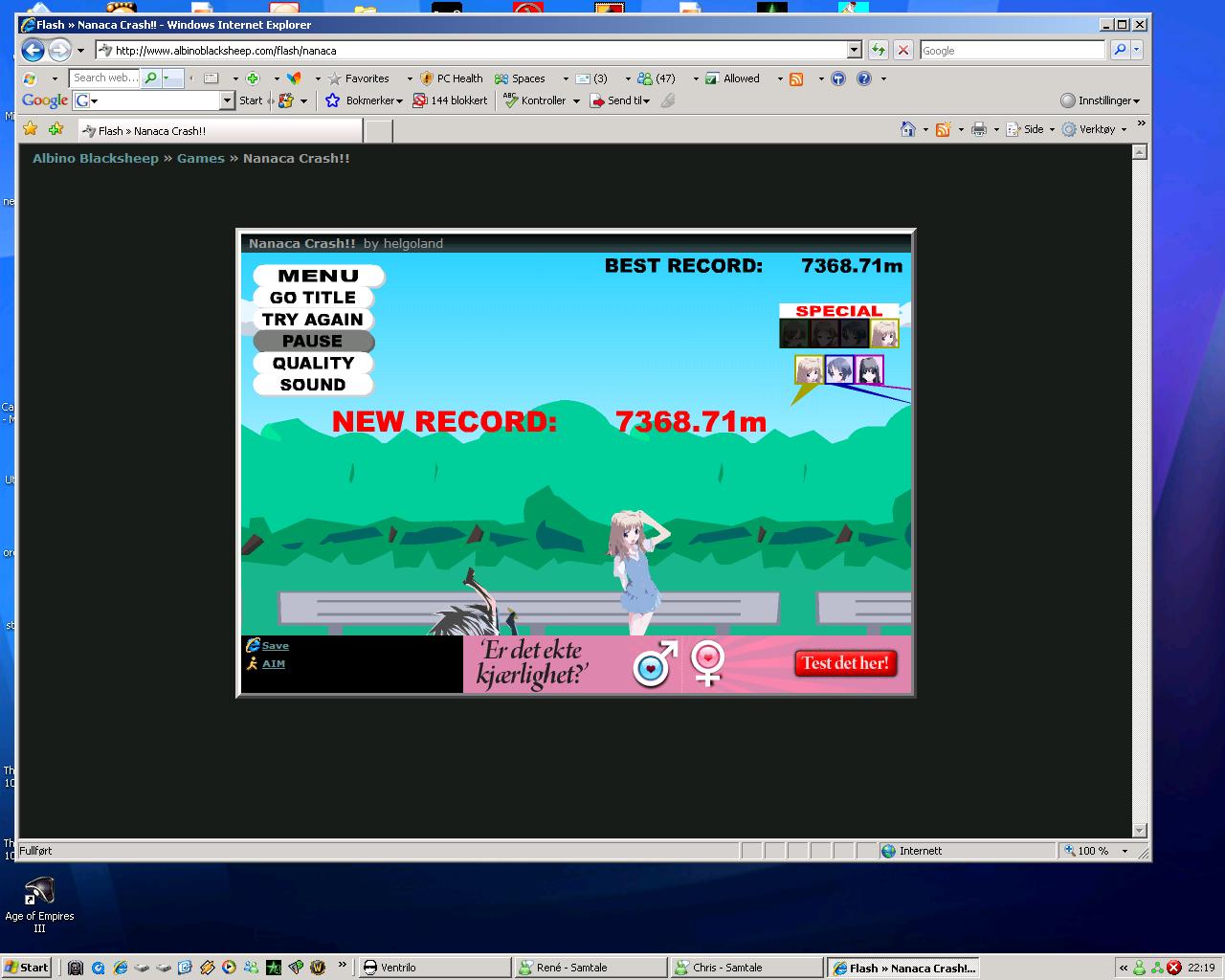This screenshot has width=1225, height=980.
Task: Open the Verktøy dropdown menu
Action: click(x=1095, y=129)
